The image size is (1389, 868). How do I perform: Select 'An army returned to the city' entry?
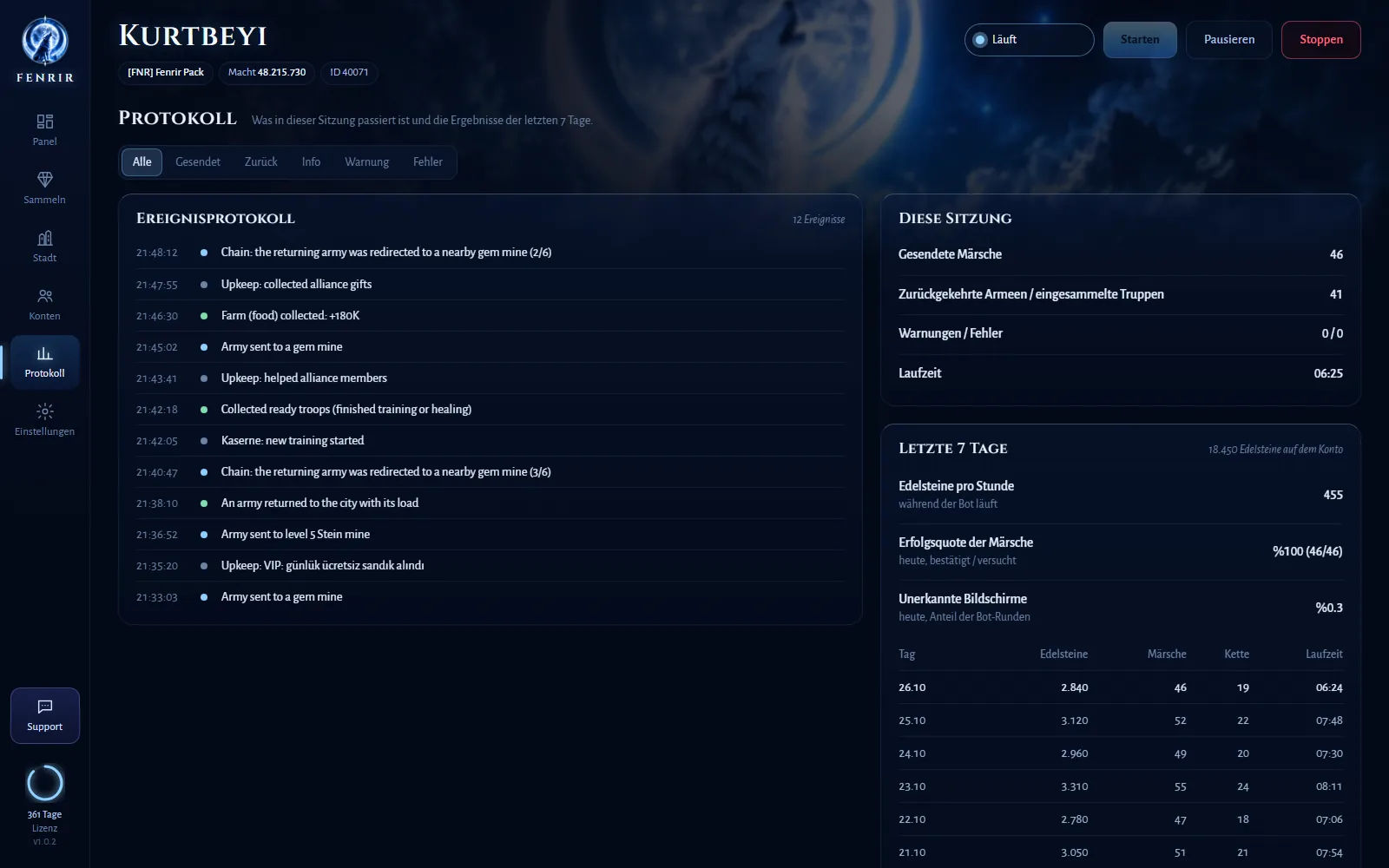[490, 503]
